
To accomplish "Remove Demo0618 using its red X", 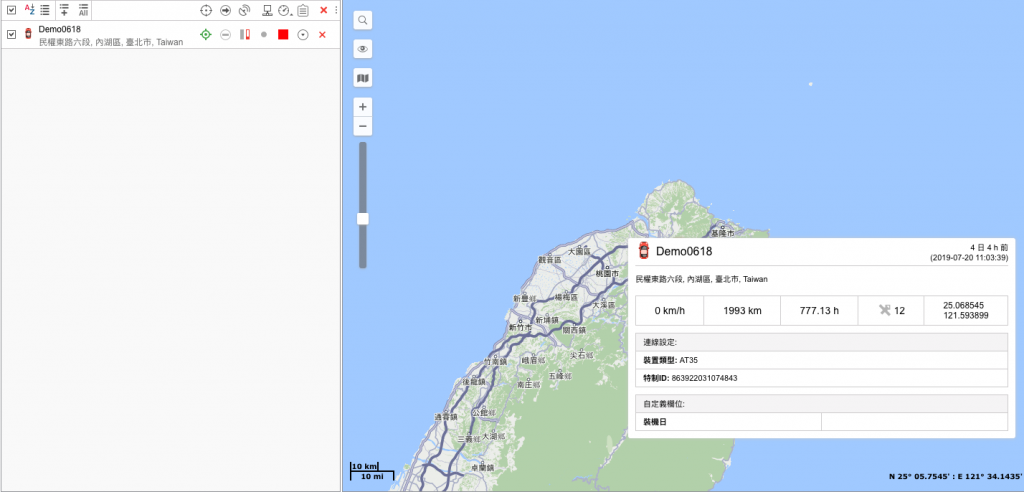I will click(x=322, y=35).
